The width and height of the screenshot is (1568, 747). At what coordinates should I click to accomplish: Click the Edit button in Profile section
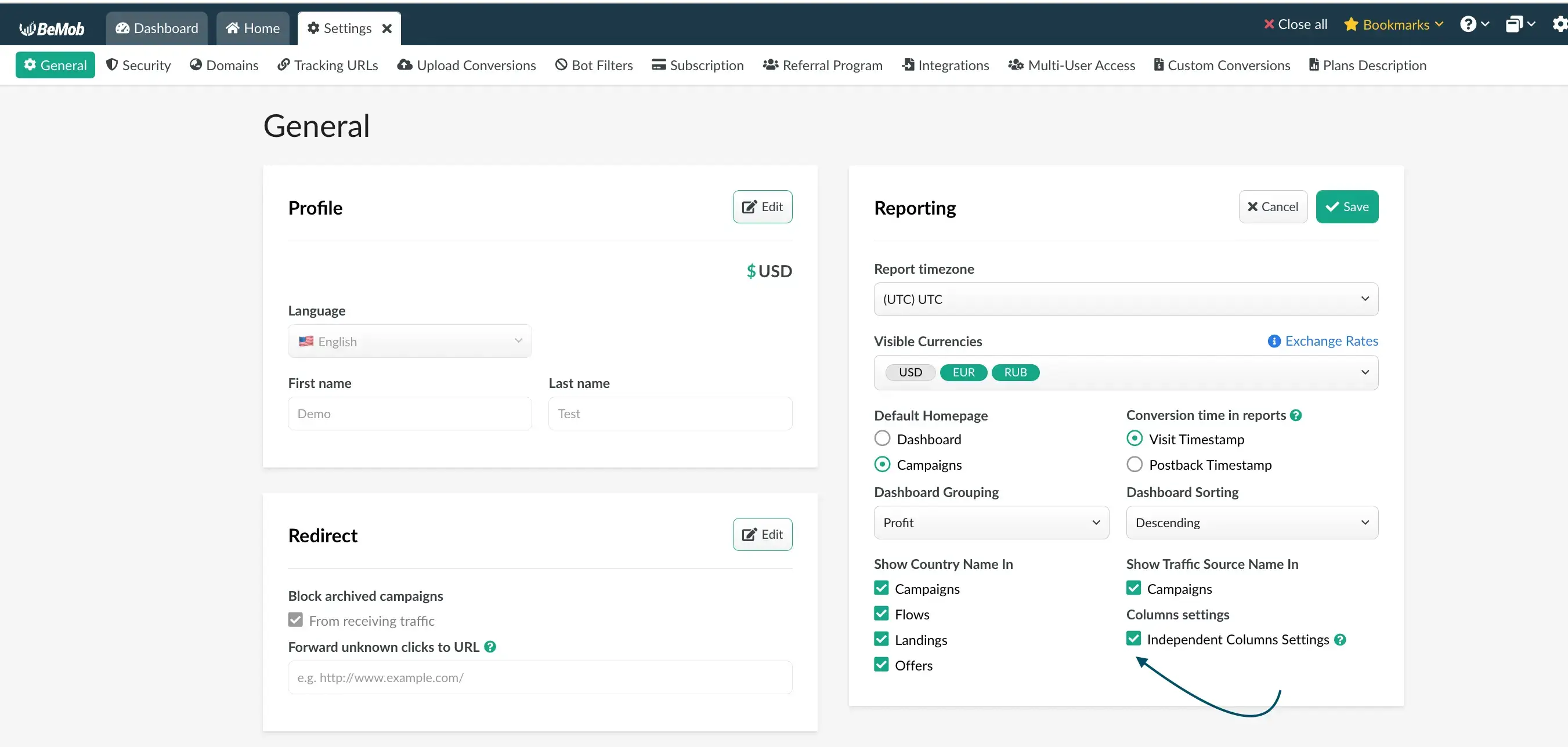pos(763,206)
